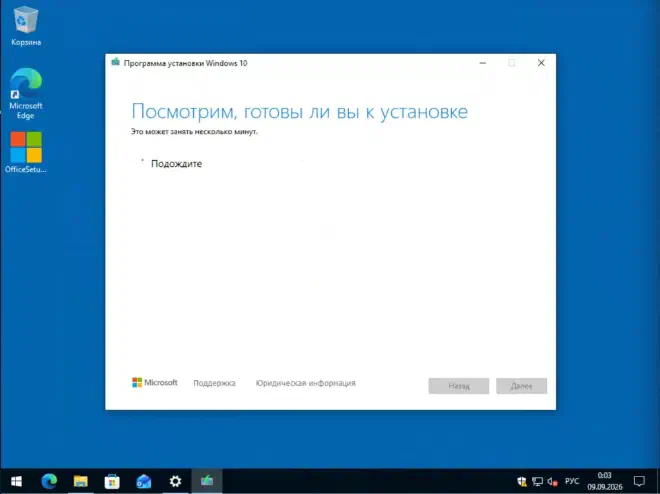Close the Windows 10 Setup window
This screenshot has width=660, height=494.
(541, 63)
